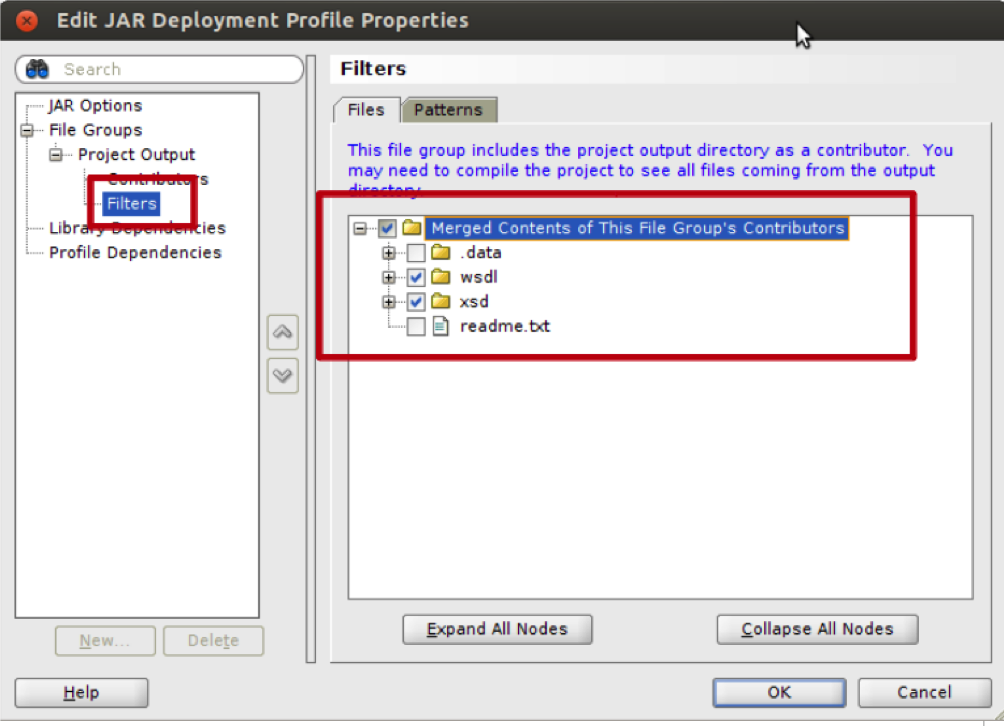
Task: Collapse the File Groups tree node
Action: click(27, 130)
